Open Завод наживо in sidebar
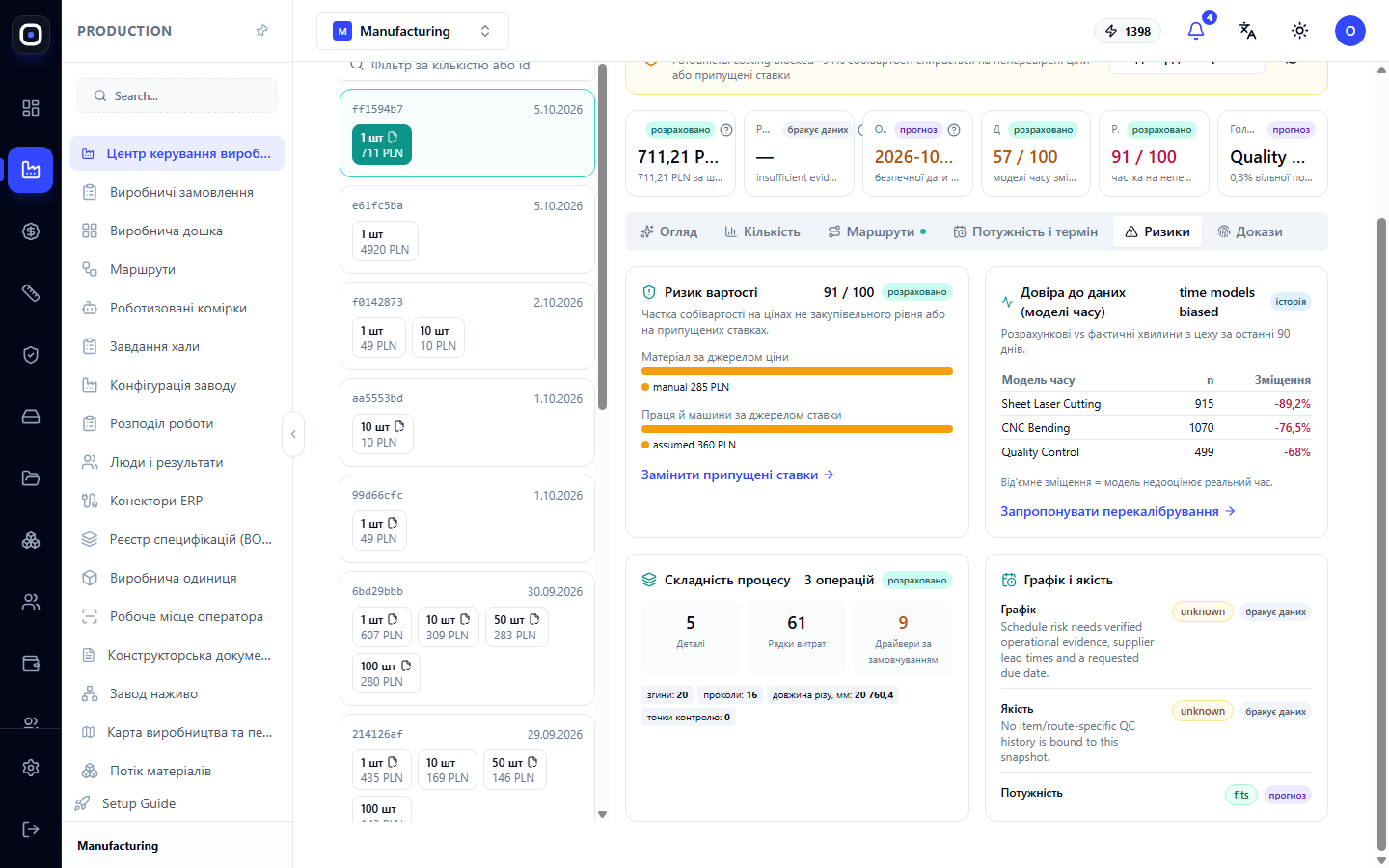This screenshot has height=868, width=1389. pyautogui.click(x=177, y=693)
